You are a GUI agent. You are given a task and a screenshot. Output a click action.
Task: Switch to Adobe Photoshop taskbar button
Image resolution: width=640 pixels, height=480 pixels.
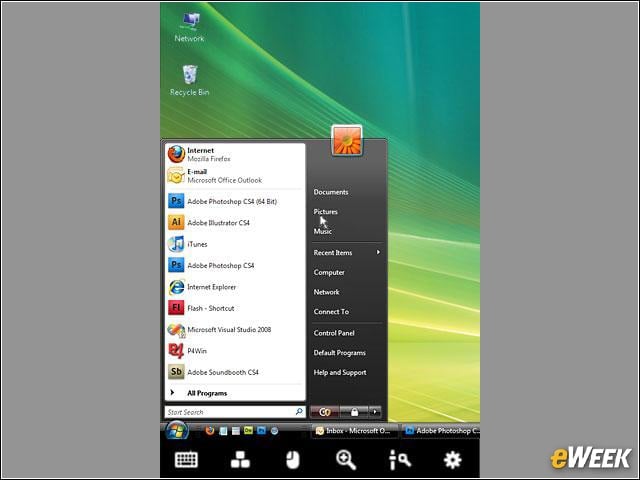(441, 431)
